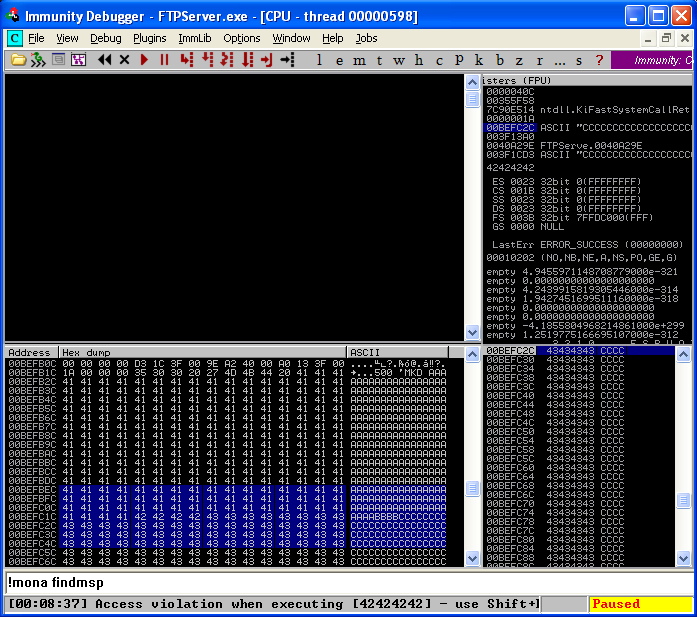Click disassembly pane scroll up arrow
The height and width of the screenshot is (617, 697).
(472, 82)
